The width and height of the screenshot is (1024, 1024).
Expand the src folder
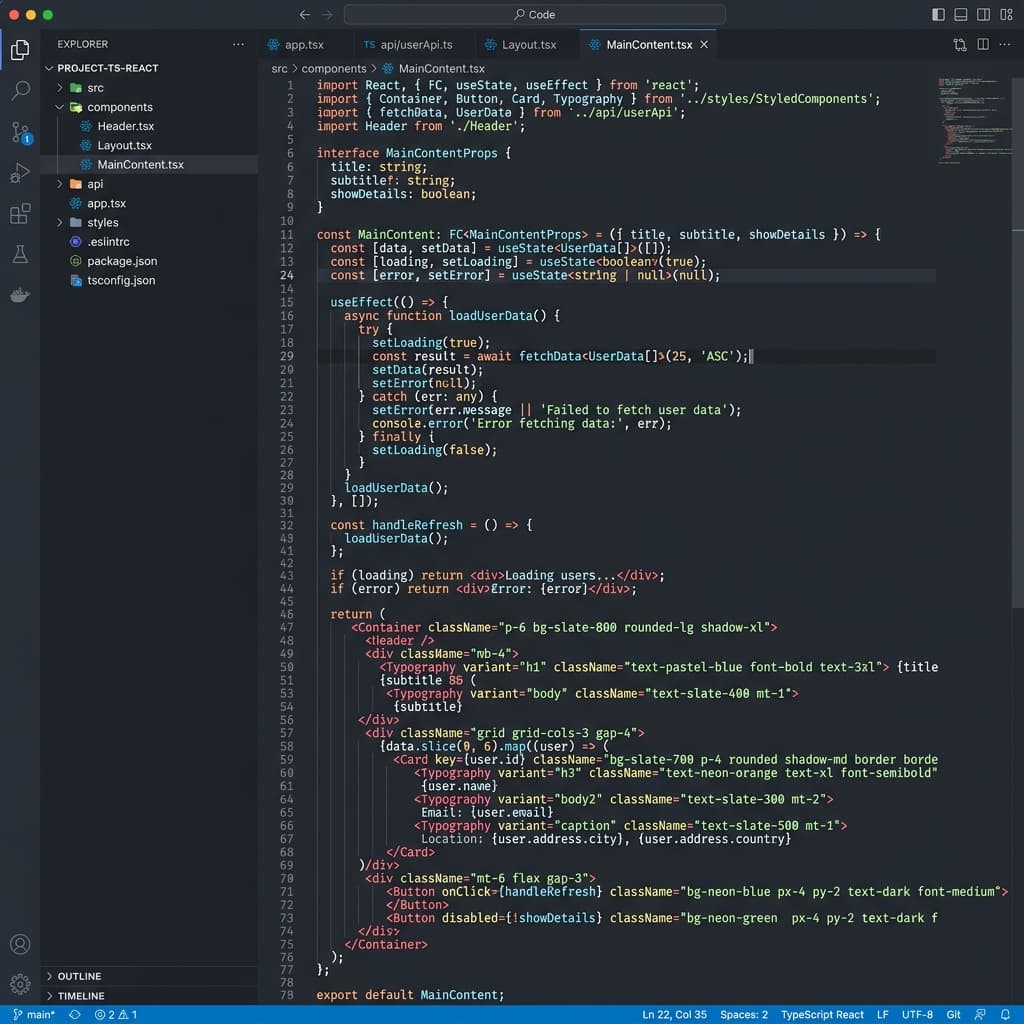[x=59, y=88]
